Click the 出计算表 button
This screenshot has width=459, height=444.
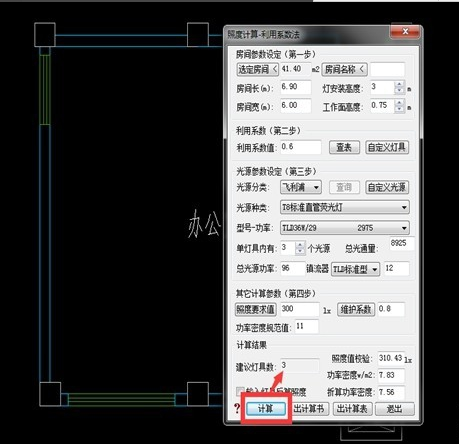[x=352, y=409]
